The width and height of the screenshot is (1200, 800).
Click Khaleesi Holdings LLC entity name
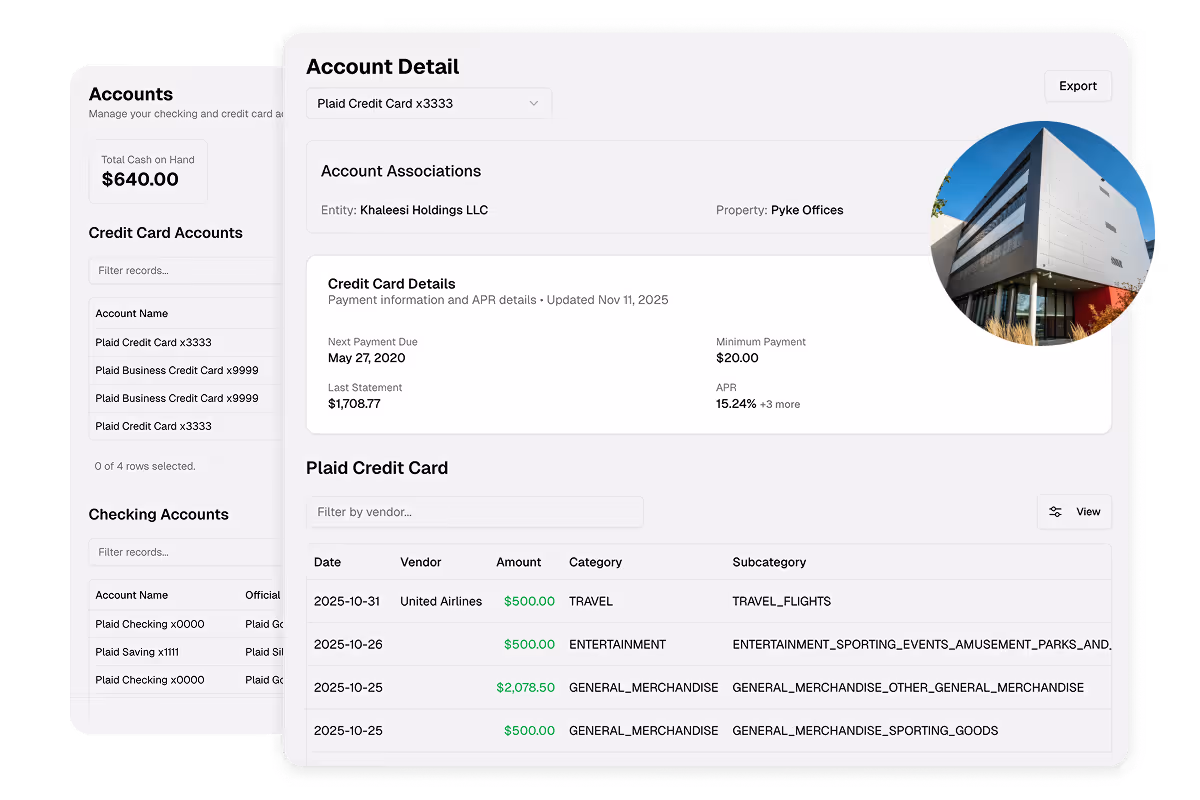click(424, 210)
